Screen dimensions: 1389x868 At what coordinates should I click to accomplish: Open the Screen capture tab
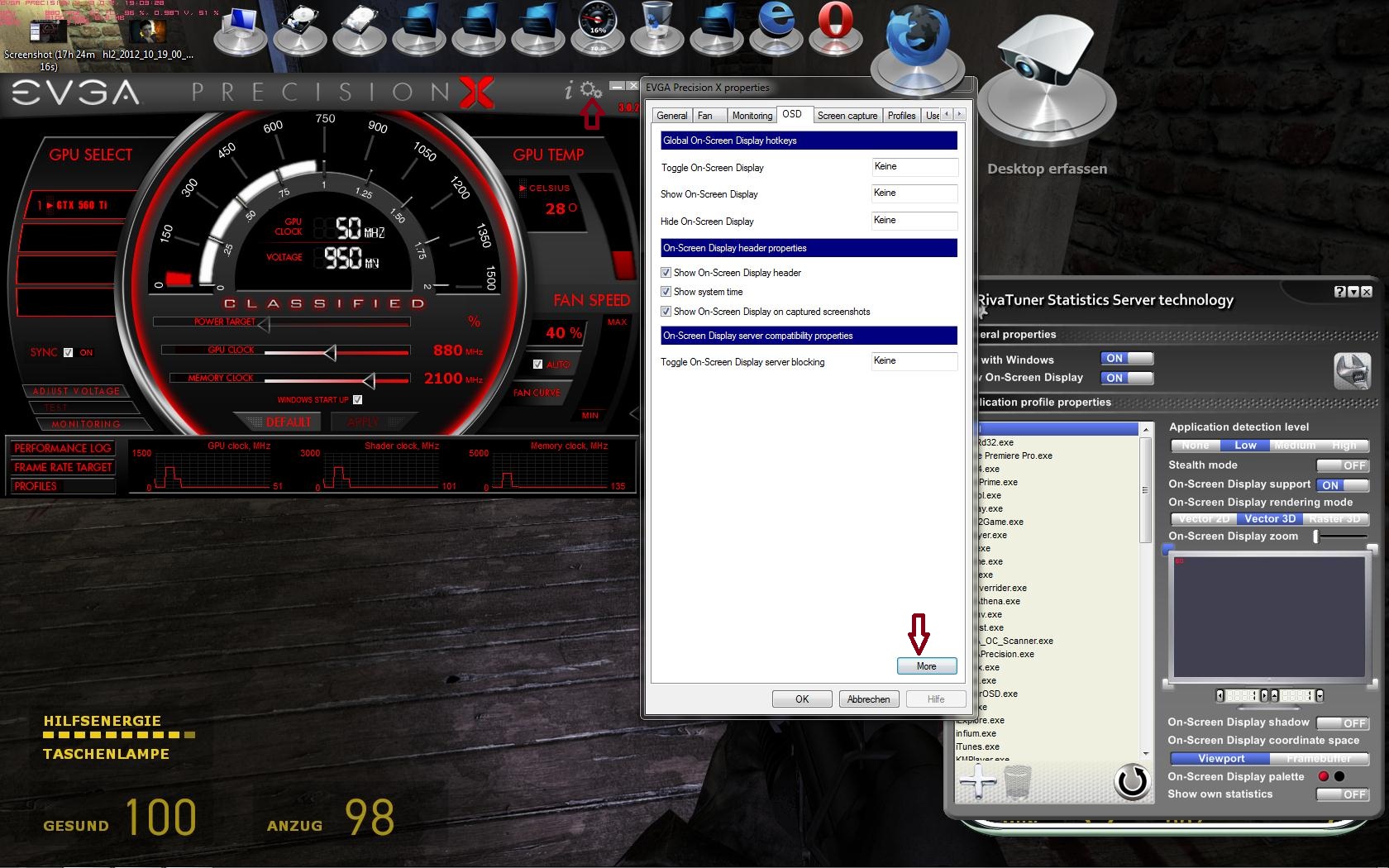(x=847, y=116)
